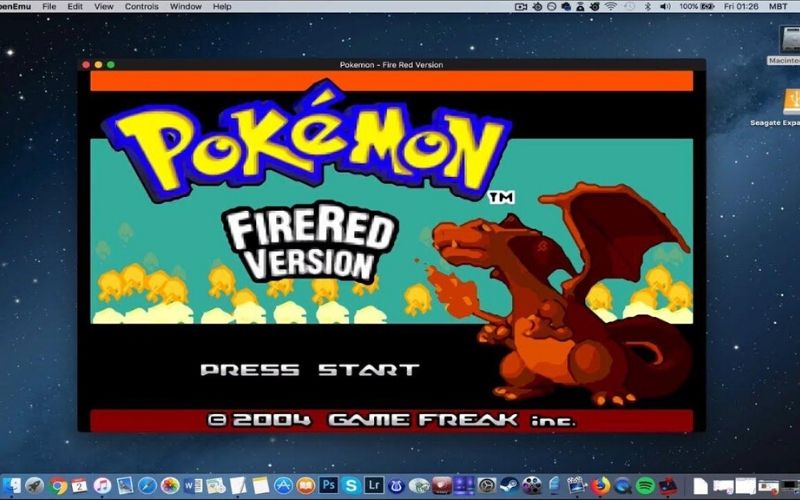
Task: Open Preview from the dock
Action: (x=124, y=485)
